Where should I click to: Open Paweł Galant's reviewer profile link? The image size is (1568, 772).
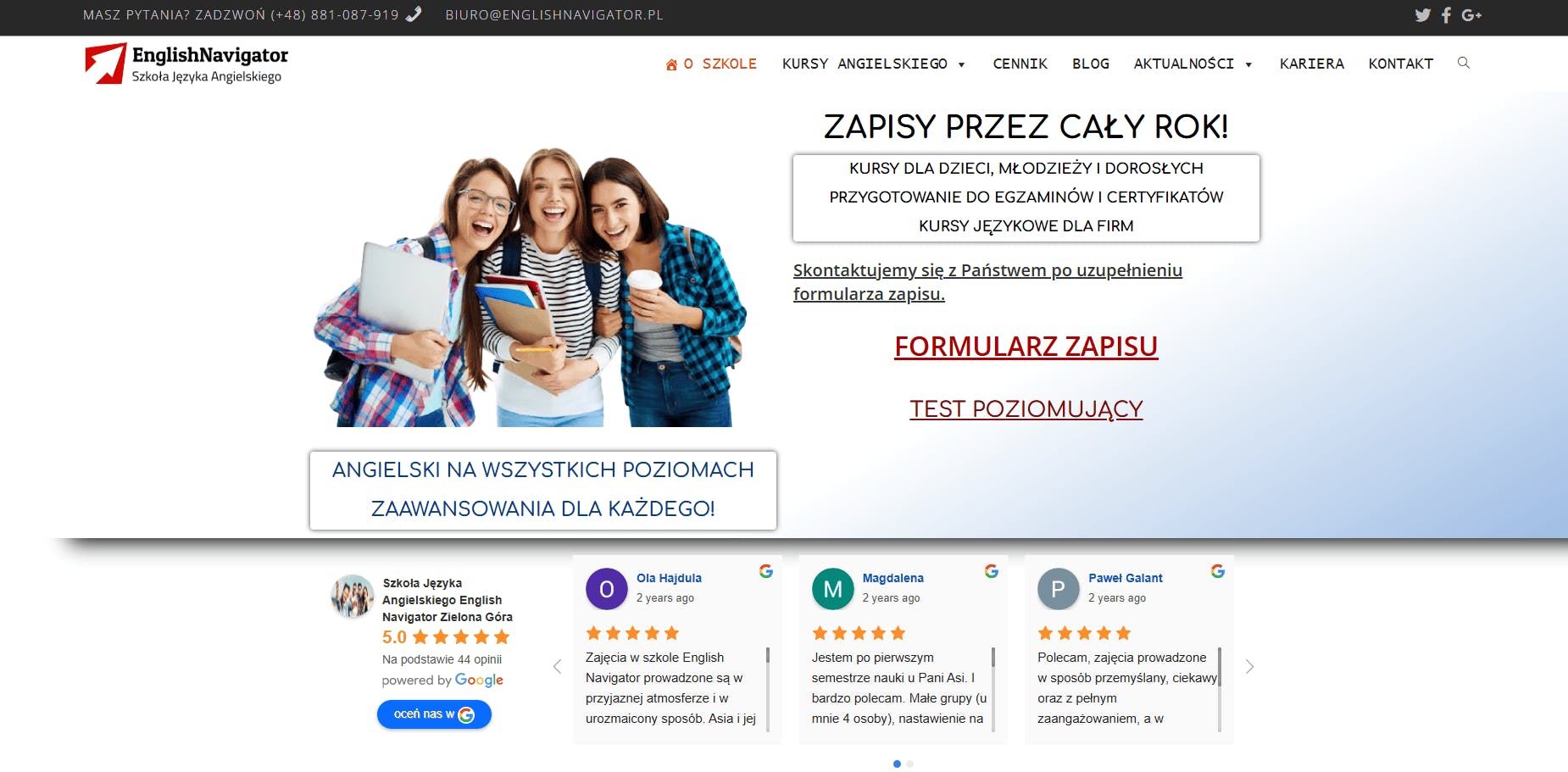[x=1126, y=578]
